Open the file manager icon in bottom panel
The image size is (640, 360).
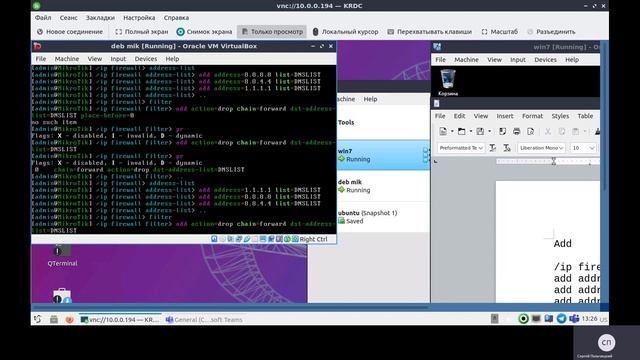coord(54,320)
